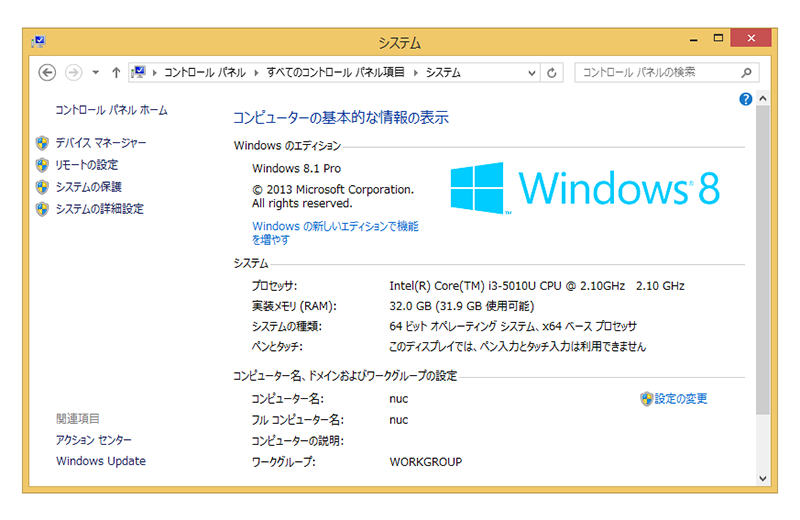This screenshot has height=520, width=800.
Task: Open コントロール パネル ホーム link
Action: tap(111, 110)
